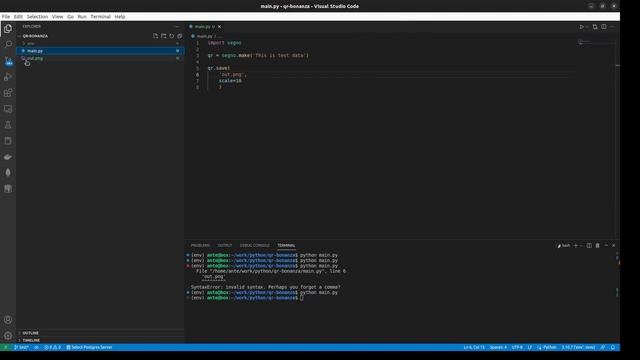Open the Remote Explorer view
Viewport: 640px width, 360px height.
pos(8,109)
